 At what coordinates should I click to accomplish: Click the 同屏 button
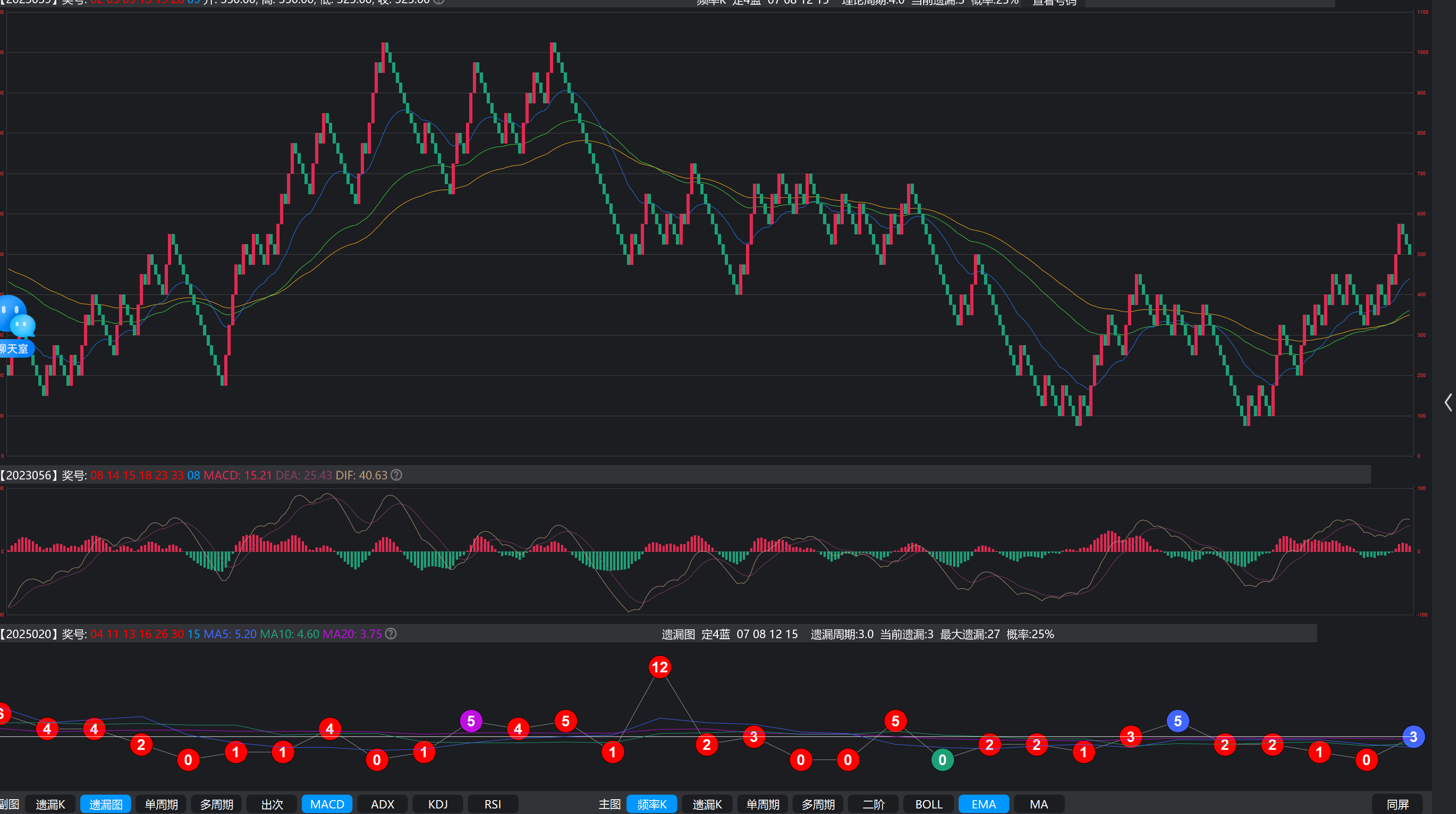[1397, 804]
